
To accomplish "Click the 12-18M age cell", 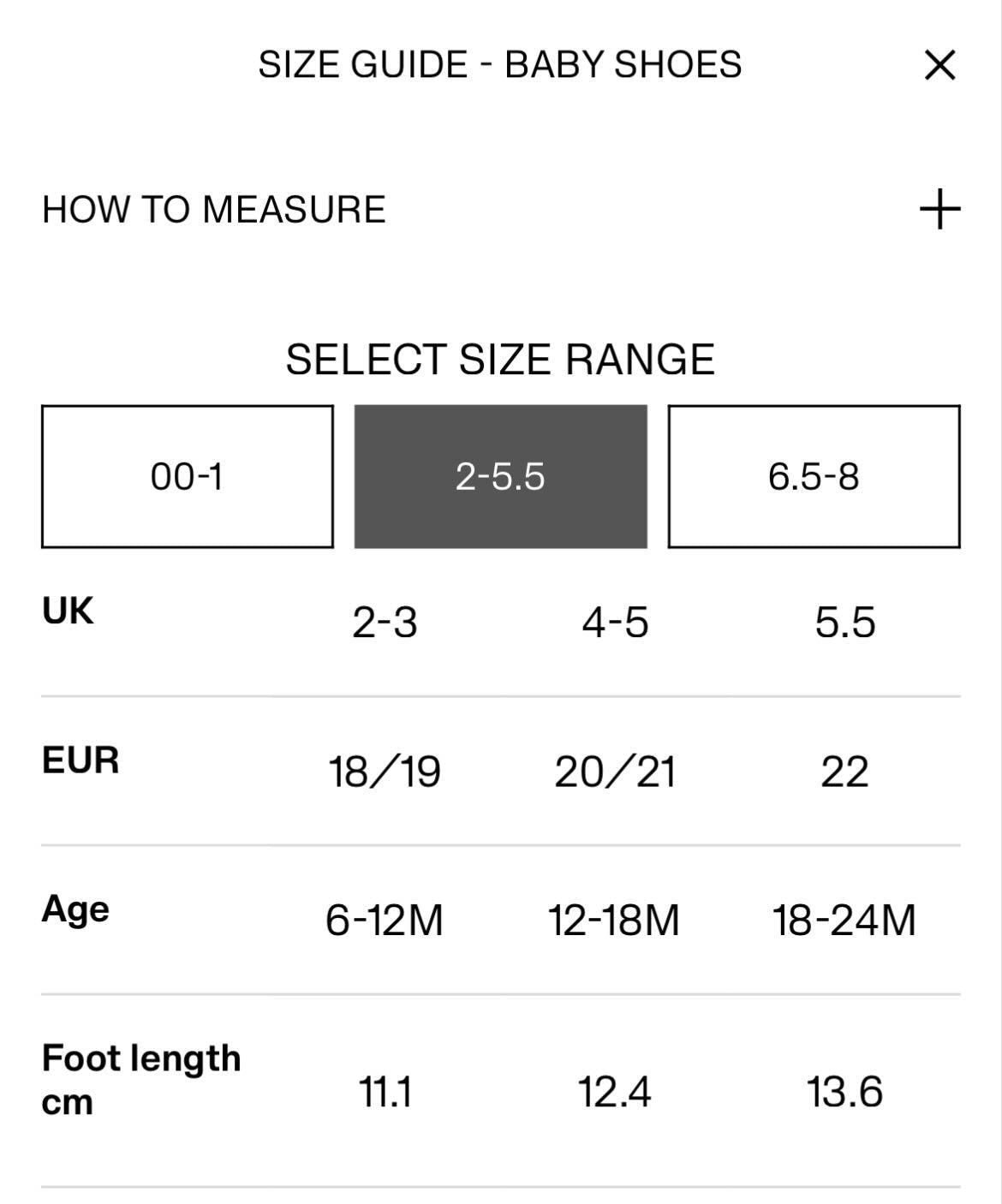I will [614, 921].
